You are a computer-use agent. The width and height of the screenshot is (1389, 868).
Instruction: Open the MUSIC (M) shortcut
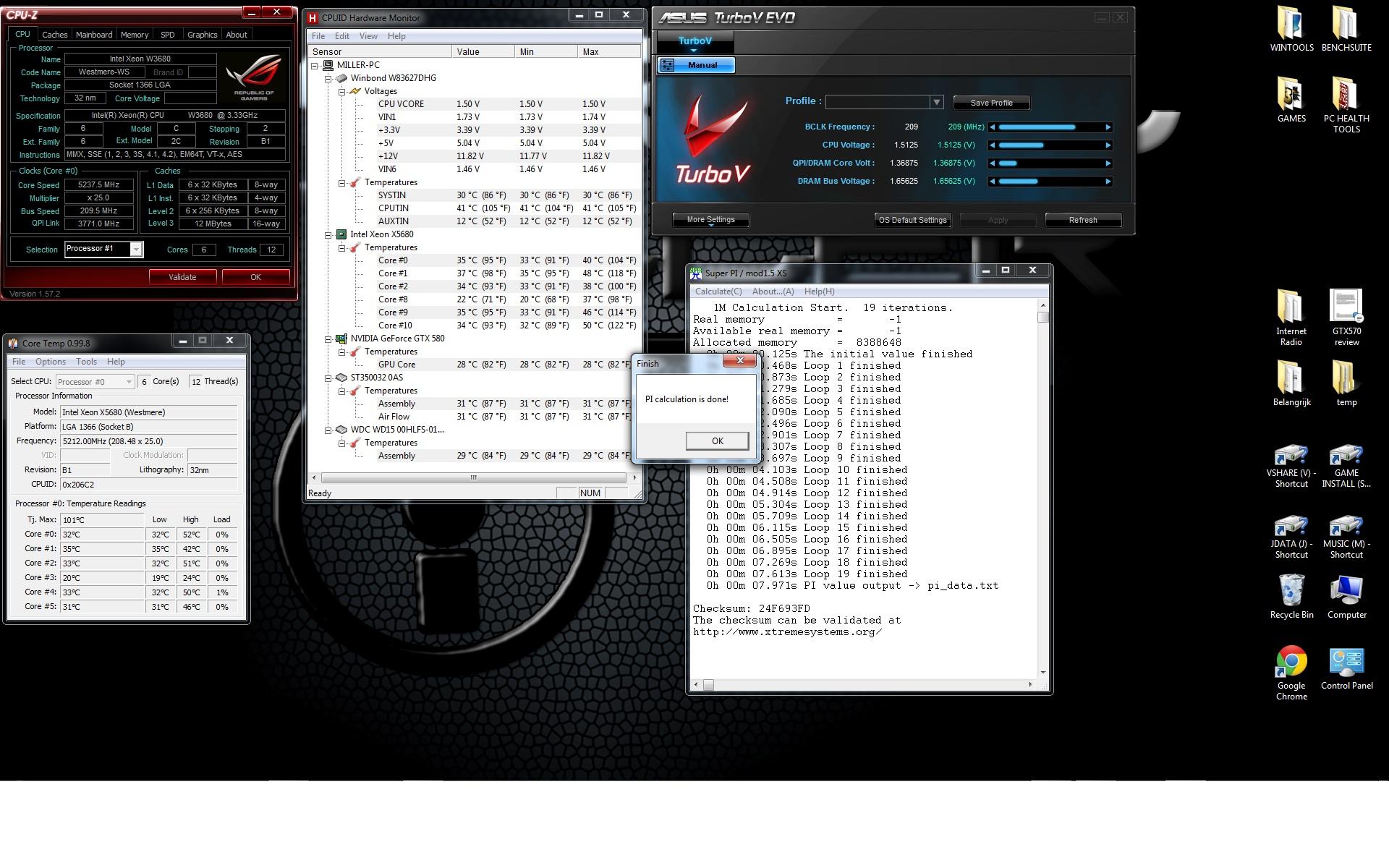pos(1346,537)
